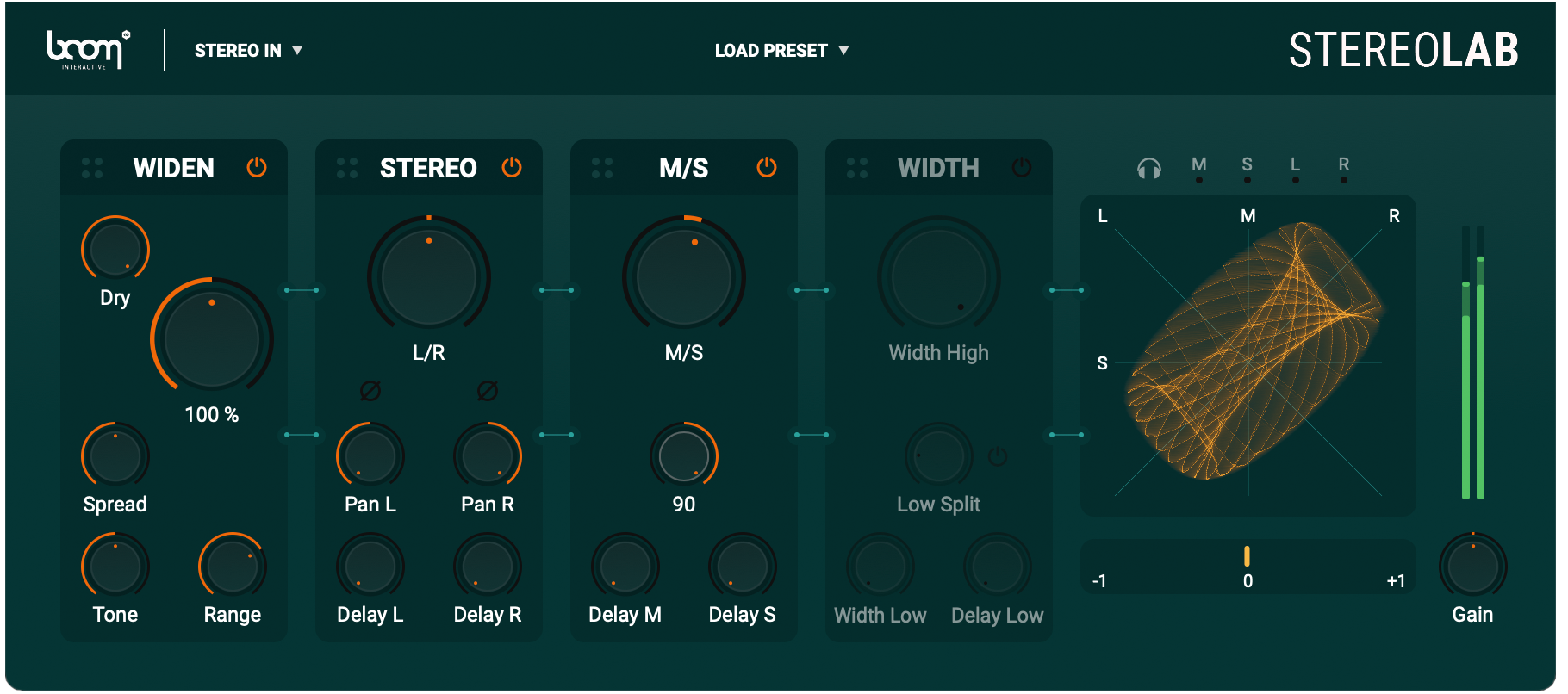Click the large Widen 100 % knob
The height and width of the screenshot is (694, 1568).
[x=212, y=339]
